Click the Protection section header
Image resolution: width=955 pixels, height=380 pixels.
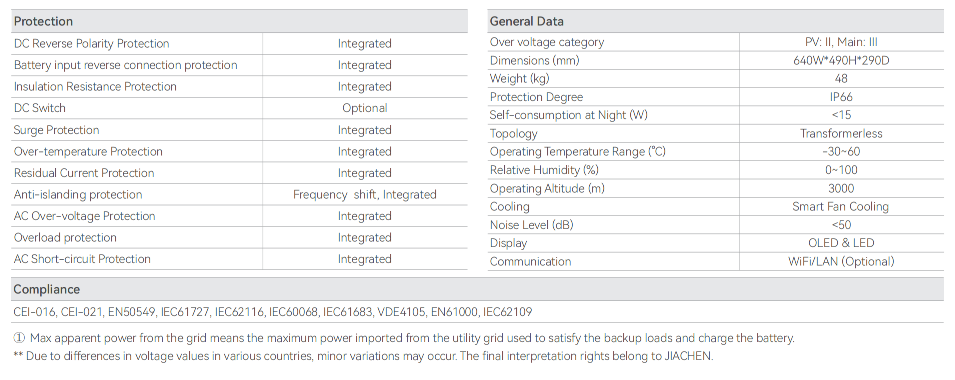pyautogui.click(x=43, y=21)
